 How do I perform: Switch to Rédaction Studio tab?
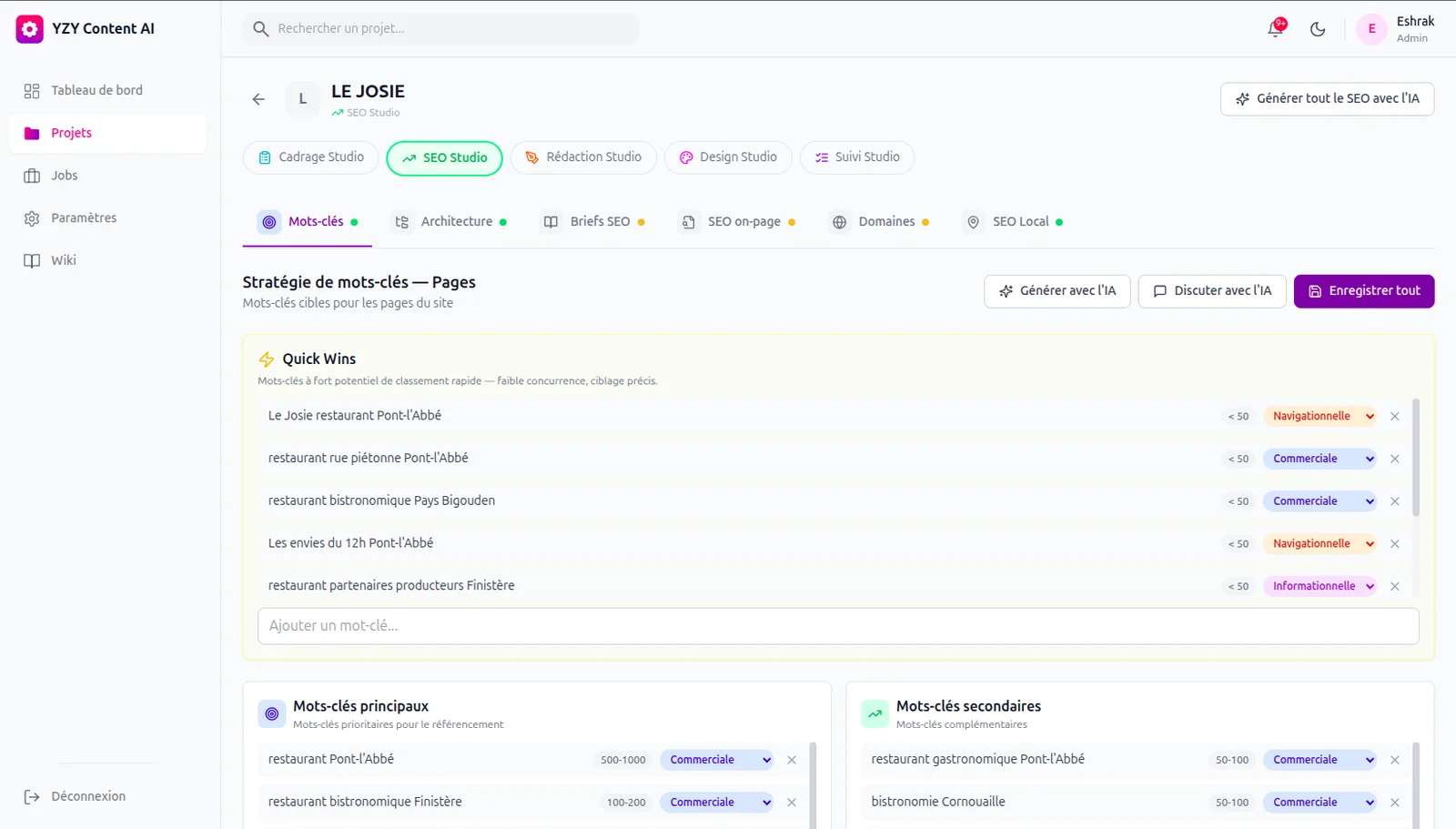[x=583, y=157]
